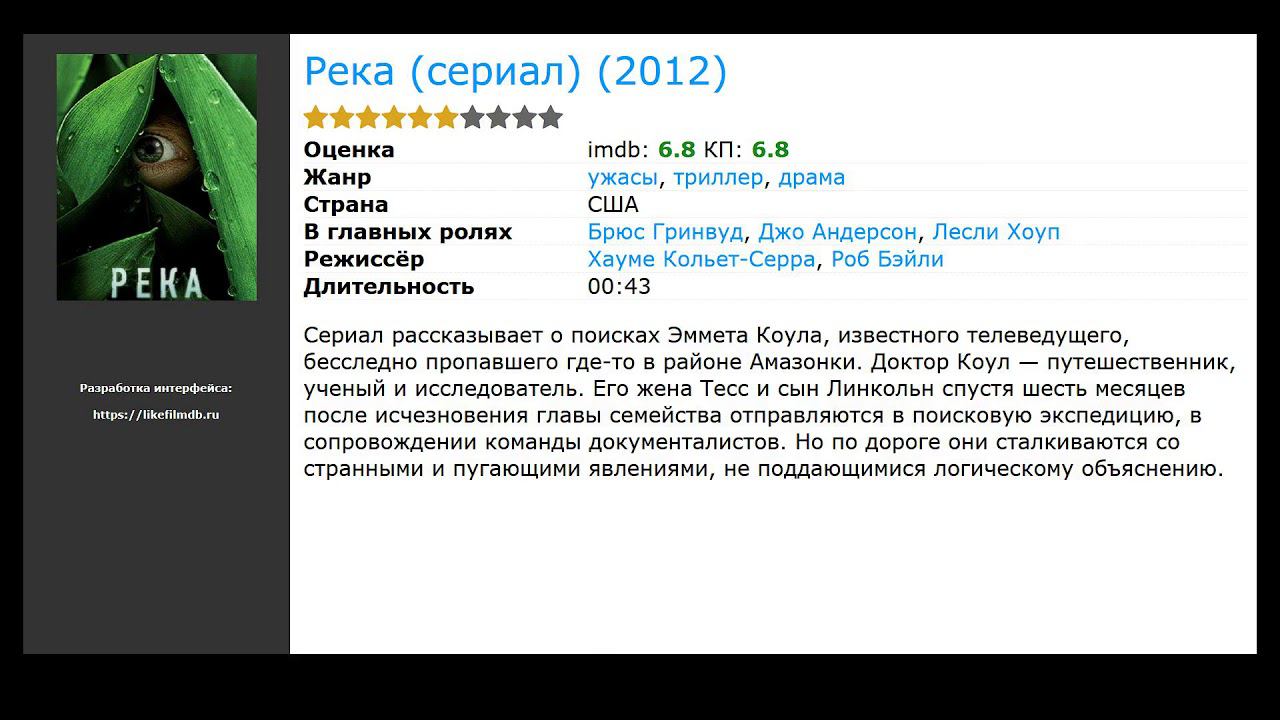Open director Роб Бэйли's link
The image size is (1280, 720).
point(887,260)
